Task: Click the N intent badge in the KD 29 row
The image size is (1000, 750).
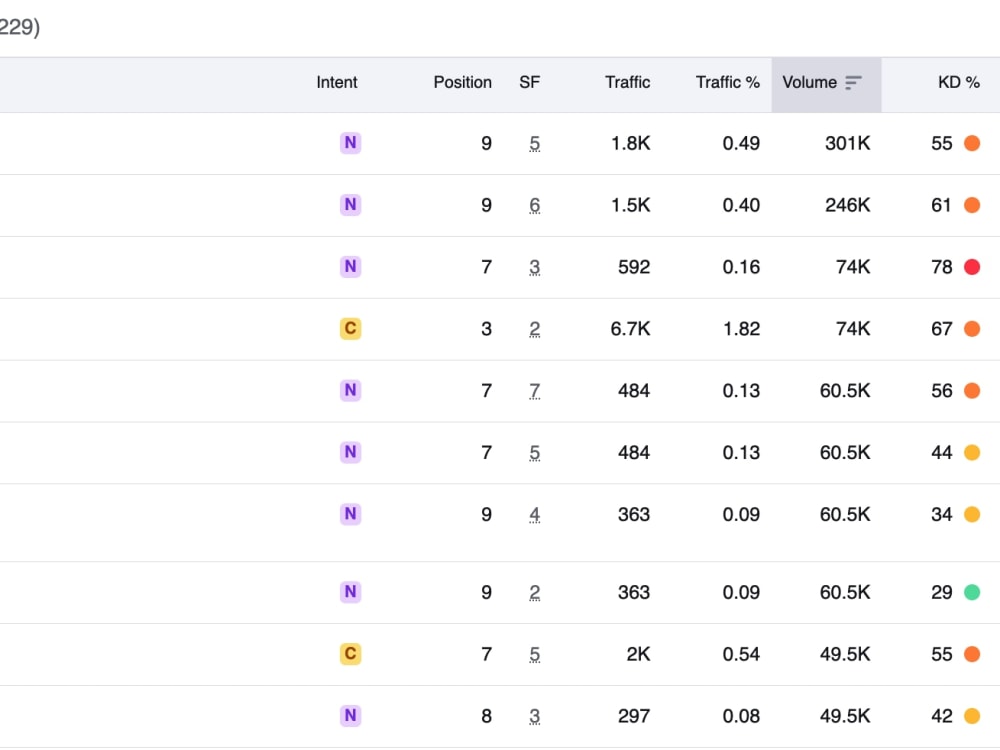Action: pyautogui.click(x=350, y=592)
